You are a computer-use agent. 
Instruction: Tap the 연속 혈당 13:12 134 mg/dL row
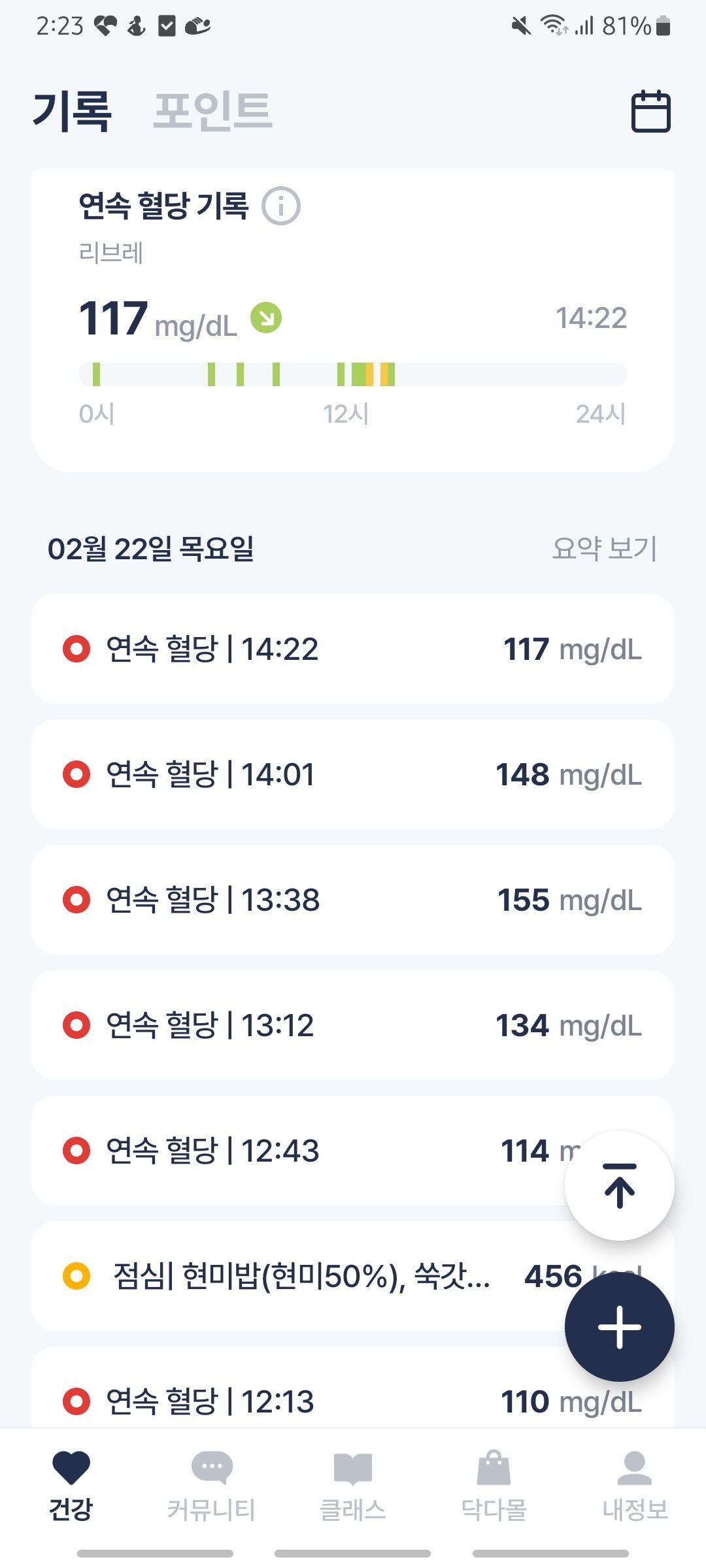click(353, 1025)
